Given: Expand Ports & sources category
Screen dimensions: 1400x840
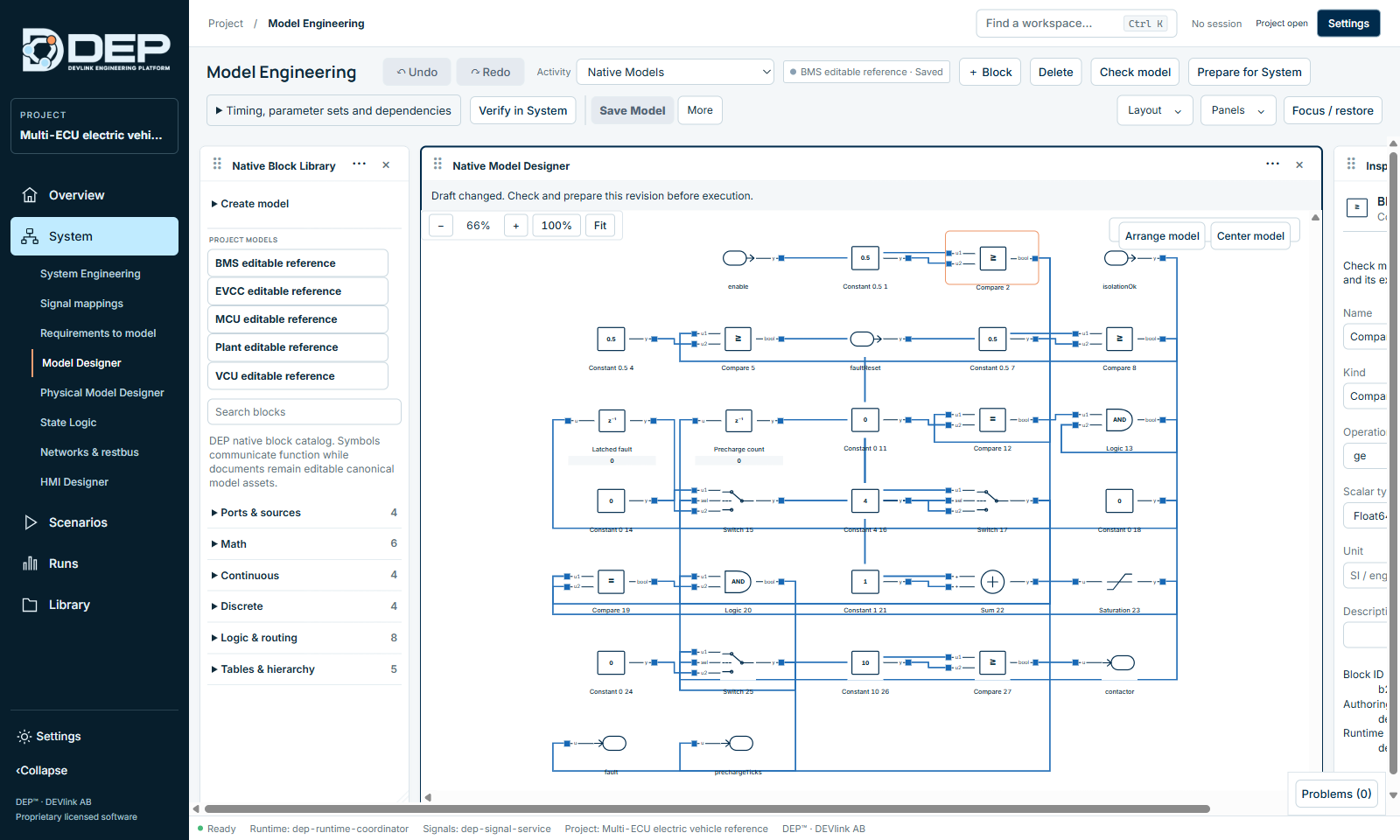Looking at the screenshot, I should pyautogui.click(x=304, y=513).
